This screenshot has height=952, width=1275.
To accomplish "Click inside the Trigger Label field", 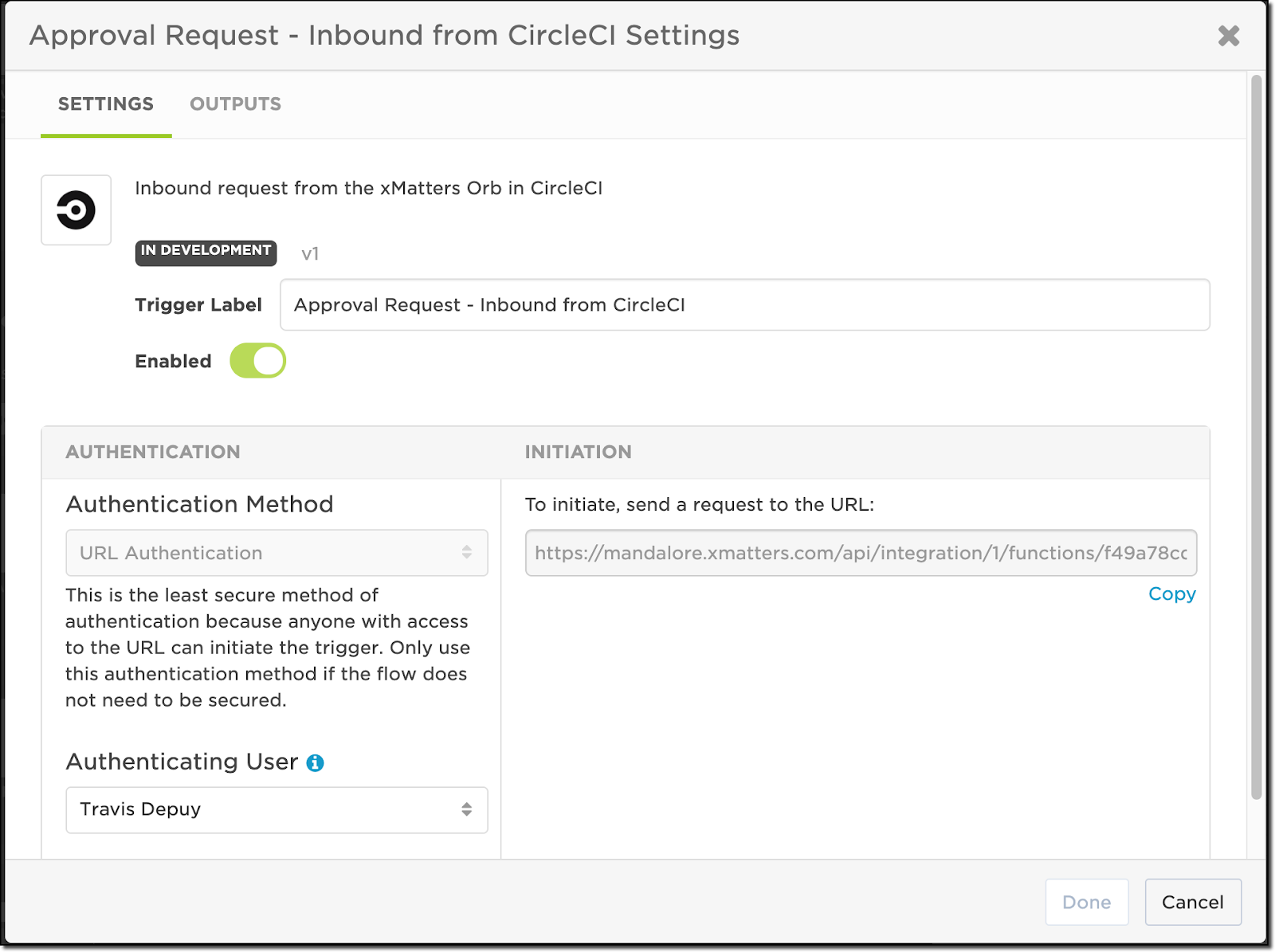I will [x=744, y=304].
